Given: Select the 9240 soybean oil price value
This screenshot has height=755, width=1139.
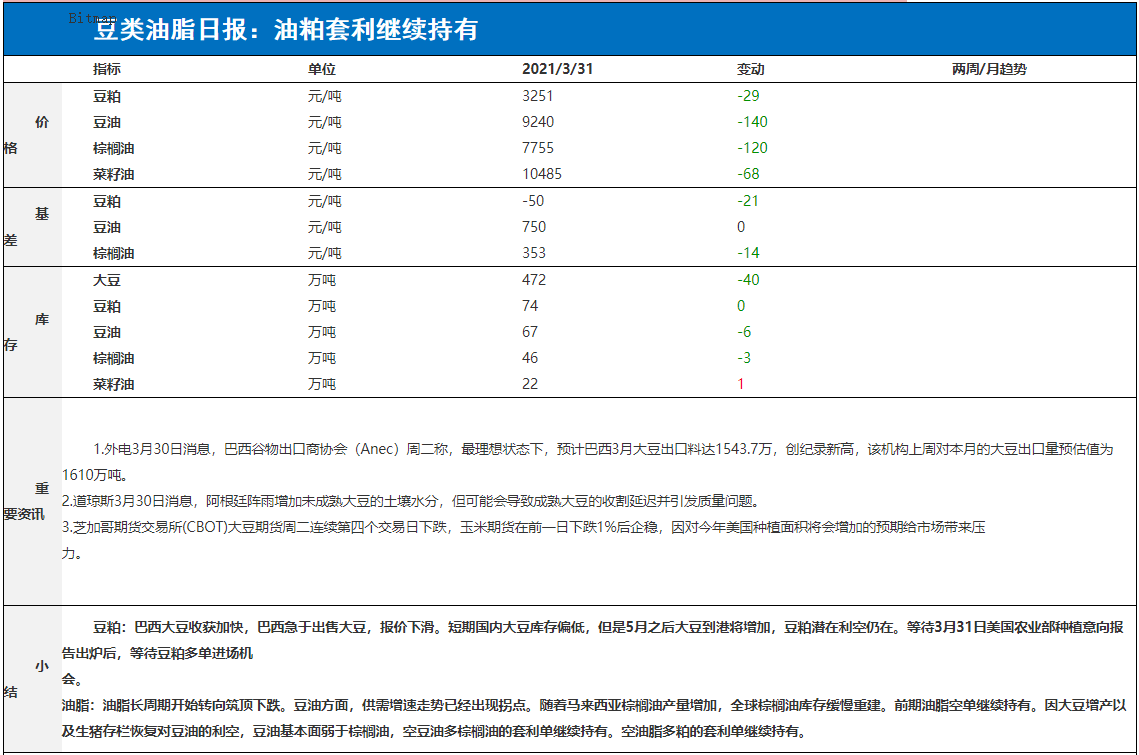Looking at the screenshot, I should tap(538, 122).
